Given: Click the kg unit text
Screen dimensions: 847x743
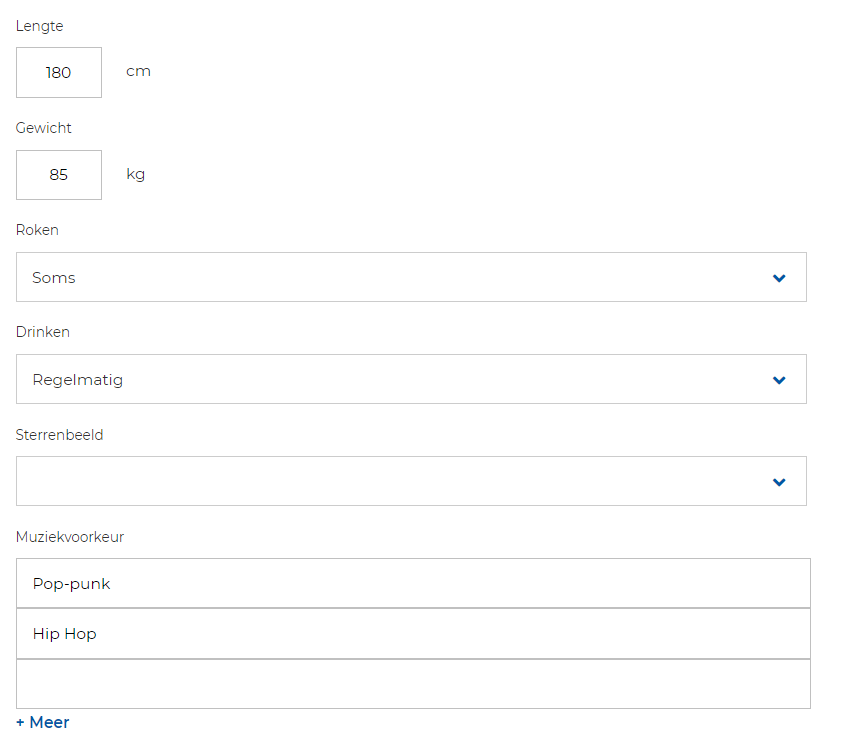Looking at the screenshot, I should (136, 175).
